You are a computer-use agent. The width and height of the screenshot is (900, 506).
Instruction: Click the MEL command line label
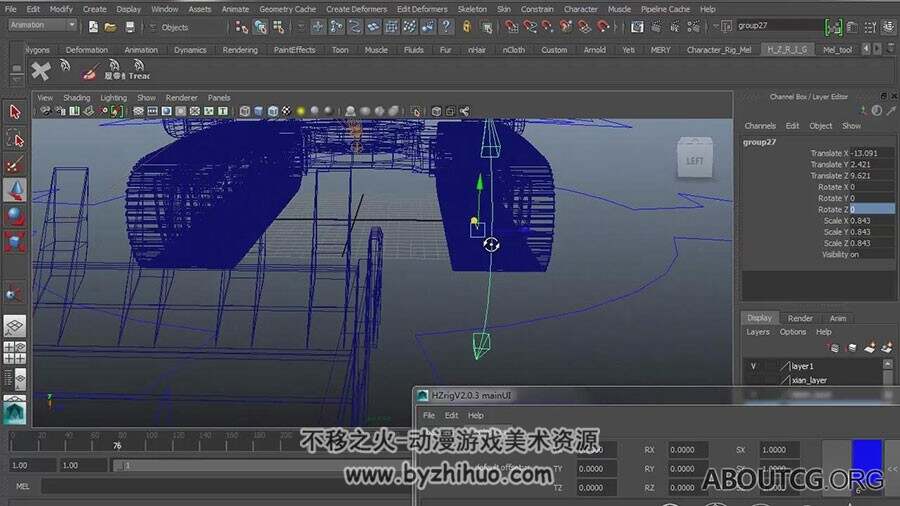(22, 486)
